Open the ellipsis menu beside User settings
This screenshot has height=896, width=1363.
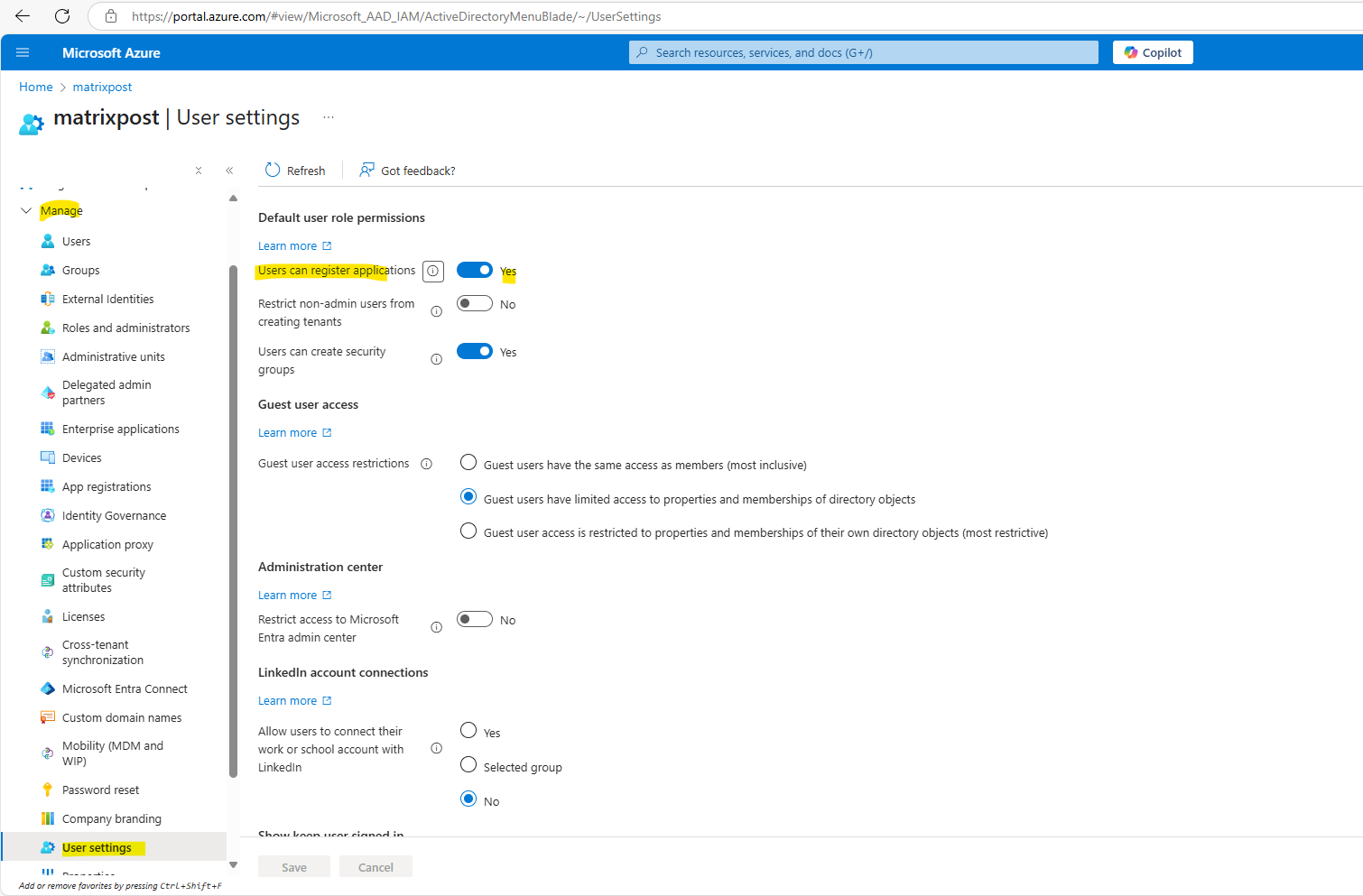coord(329,117)
